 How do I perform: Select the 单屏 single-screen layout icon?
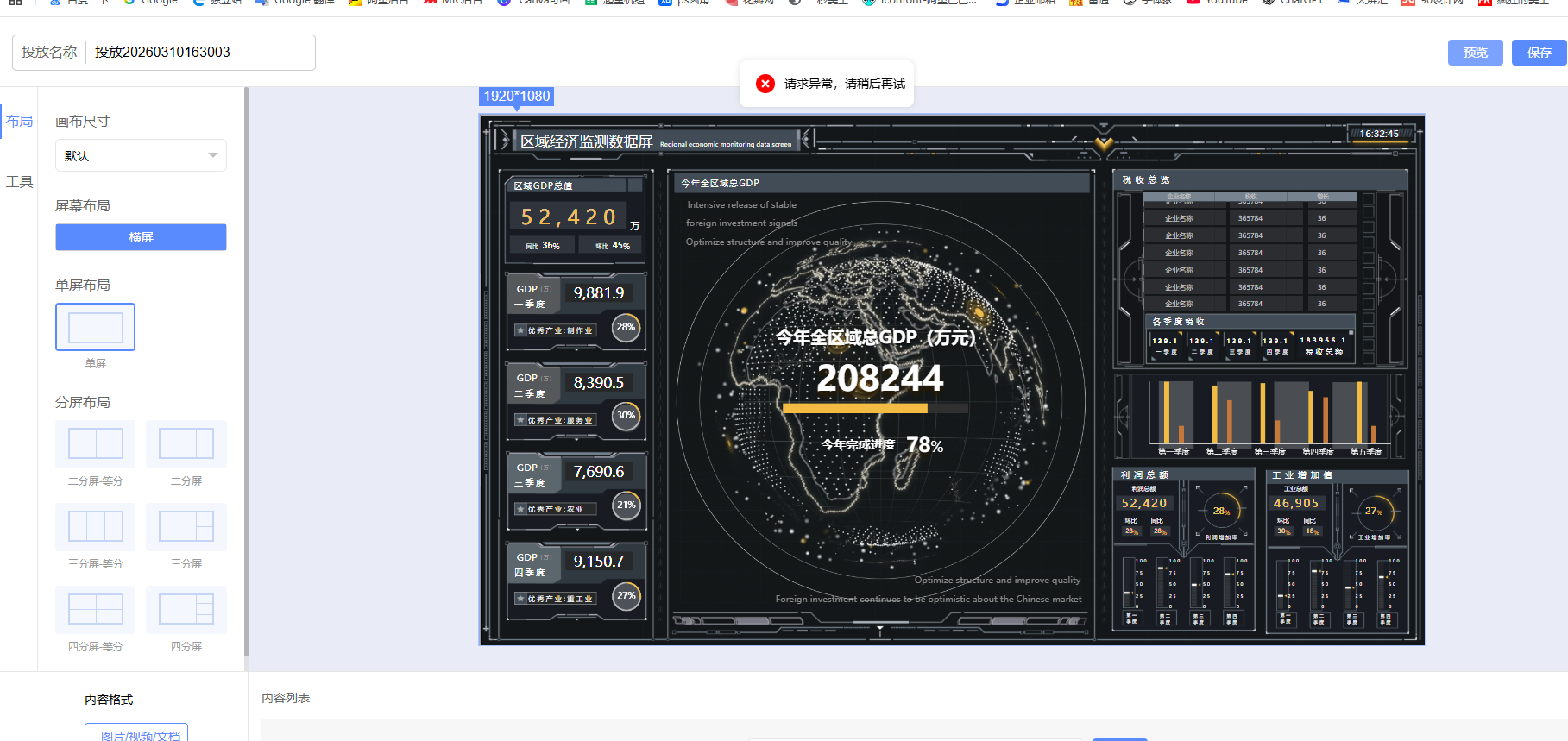tap(95, 327)
